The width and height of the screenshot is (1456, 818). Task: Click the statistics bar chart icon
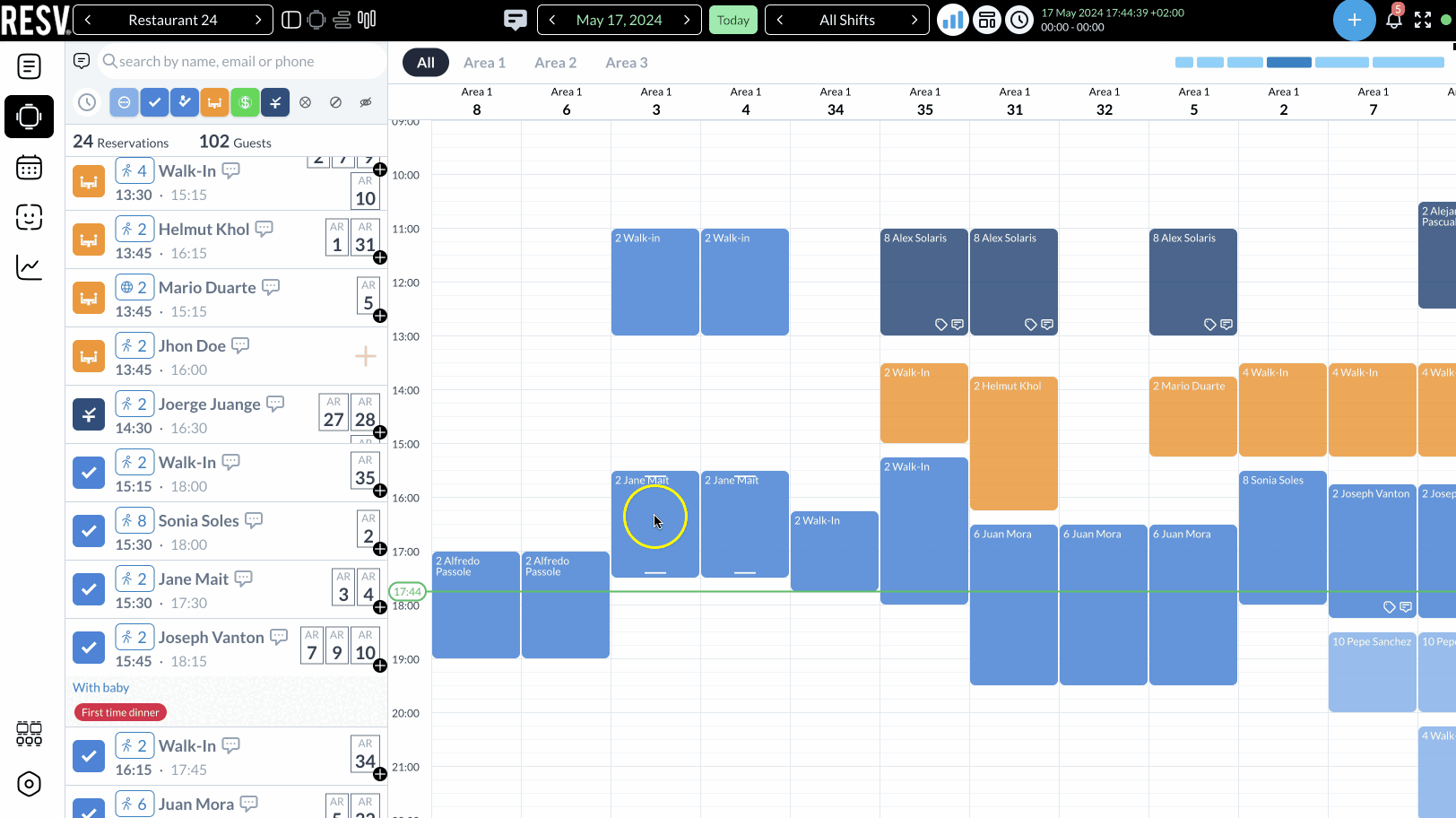click(952, 19)
